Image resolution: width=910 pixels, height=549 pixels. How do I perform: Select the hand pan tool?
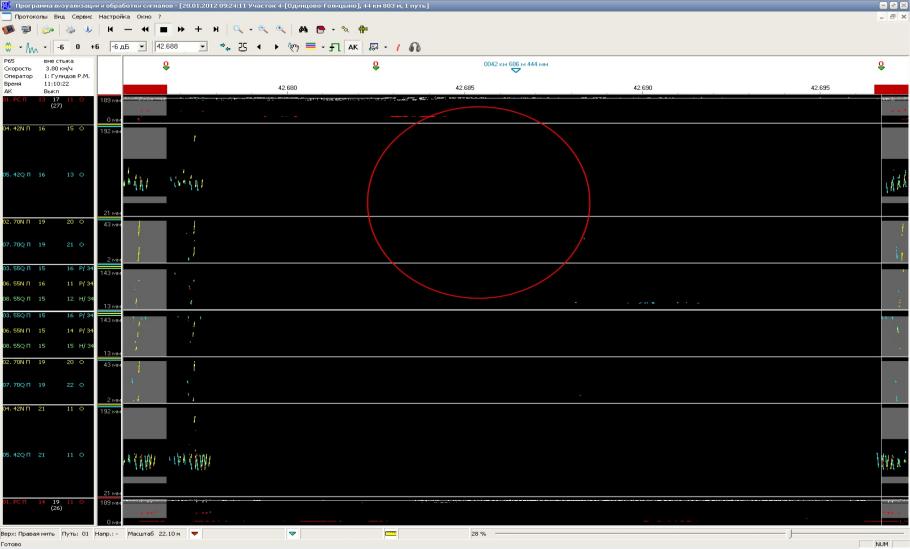[293, 47]
